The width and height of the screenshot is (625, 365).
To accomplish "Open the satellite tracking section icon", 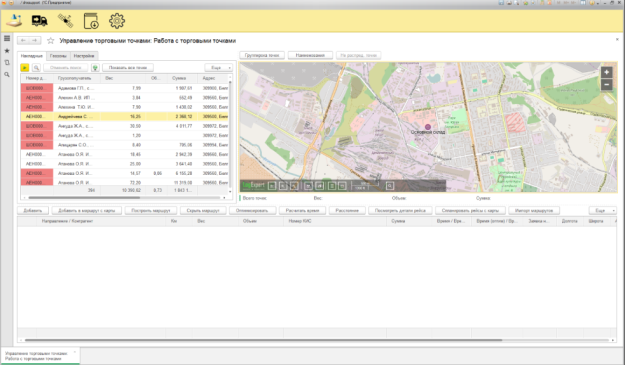I will click(x=65, y=21).
